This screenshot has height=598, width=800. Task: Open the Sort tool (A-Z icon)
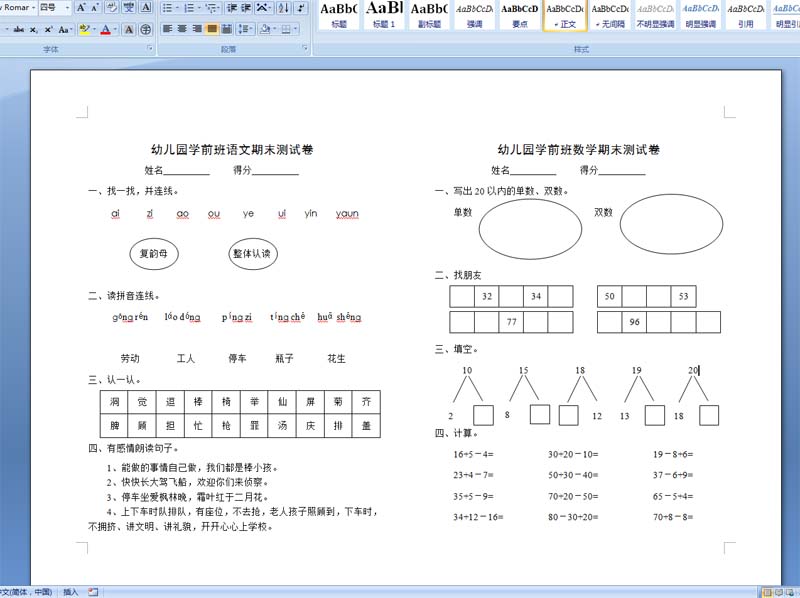(x=284, y=8)
